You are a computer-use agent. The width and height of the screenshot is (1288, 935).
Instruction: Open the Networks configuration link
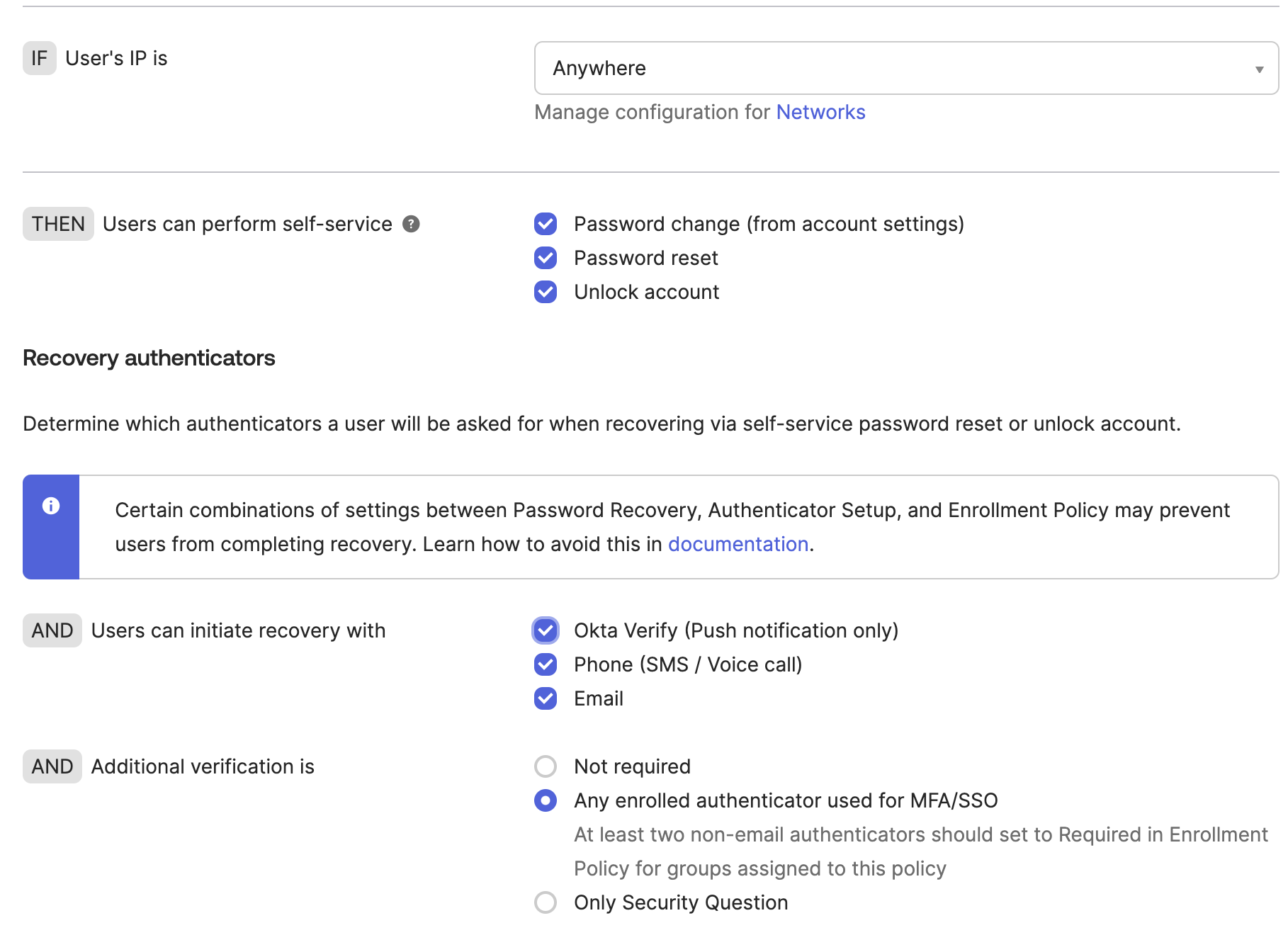point(820,112)
